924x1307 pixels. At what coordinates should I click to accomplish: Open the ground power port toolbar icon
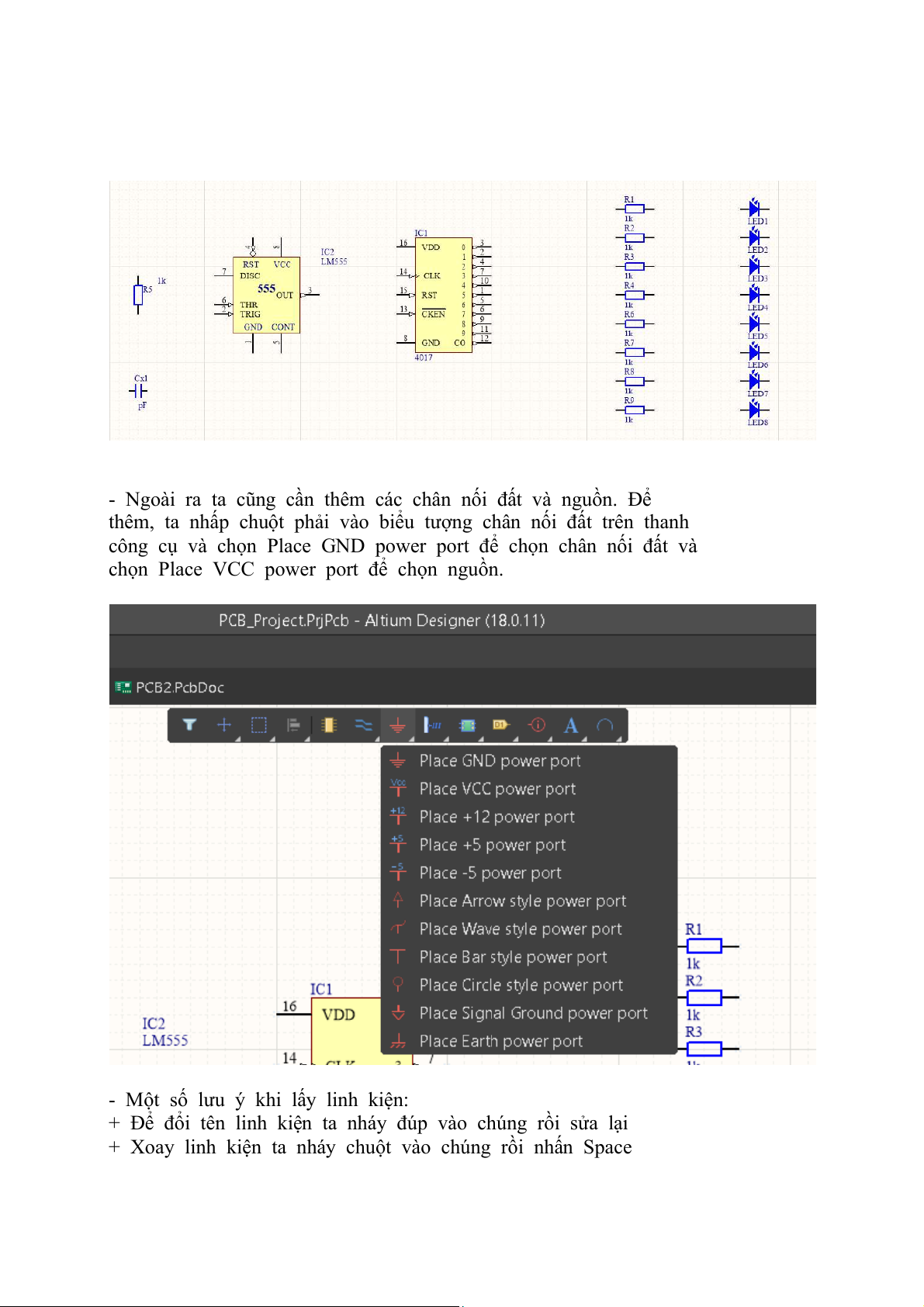397,725
